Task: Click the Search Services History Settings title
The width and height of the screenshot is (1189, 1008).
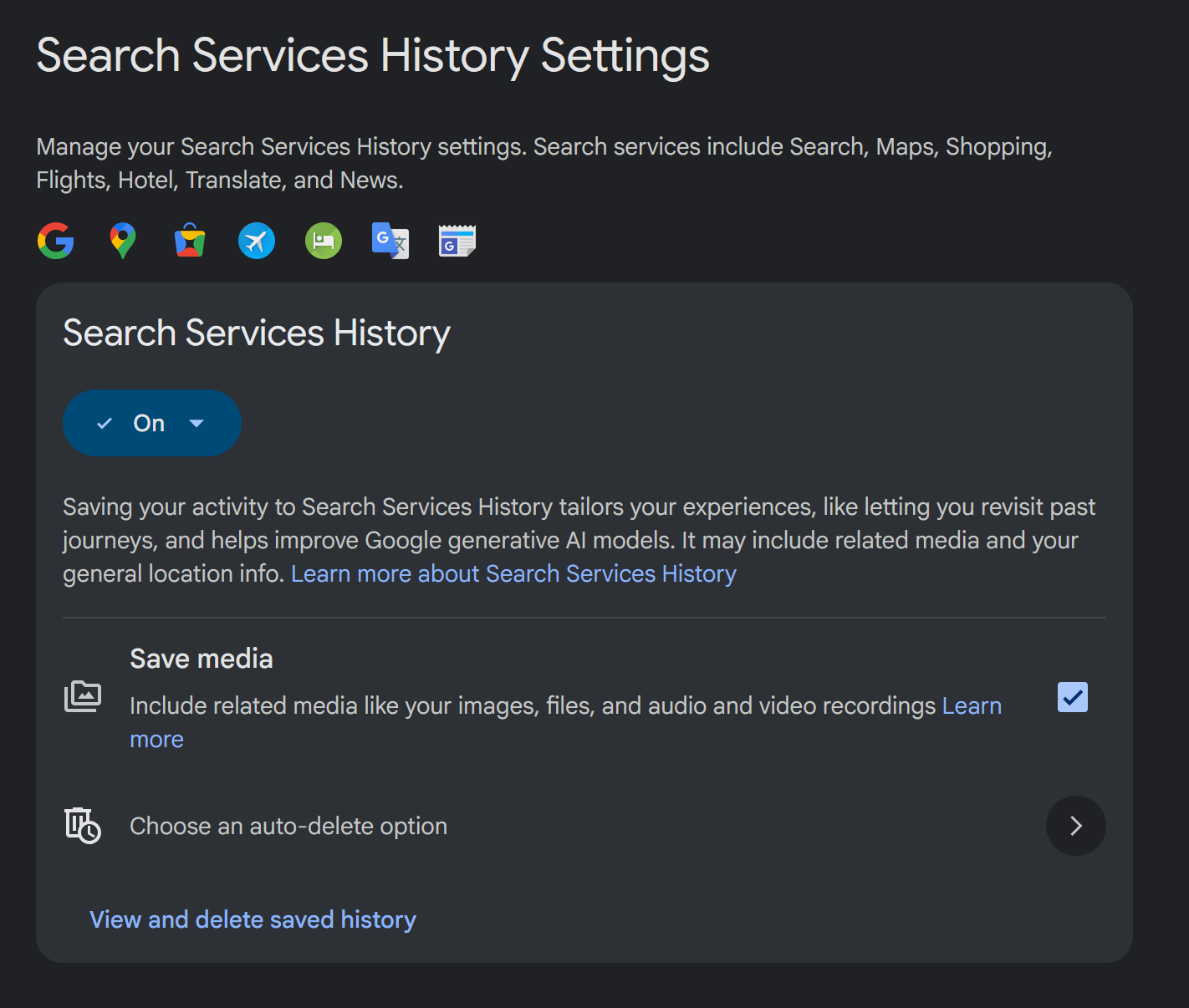Action: coord(373,56)
